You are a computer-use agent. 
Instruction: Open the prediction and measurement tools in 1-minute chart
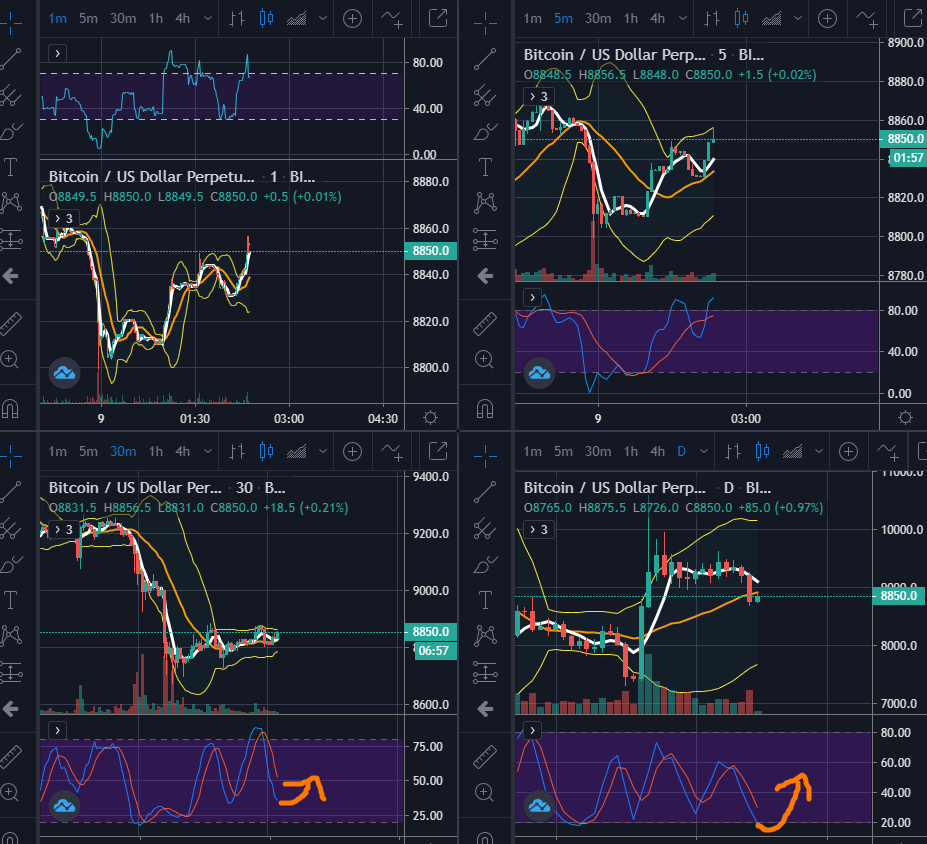click(x=11, y=239)
